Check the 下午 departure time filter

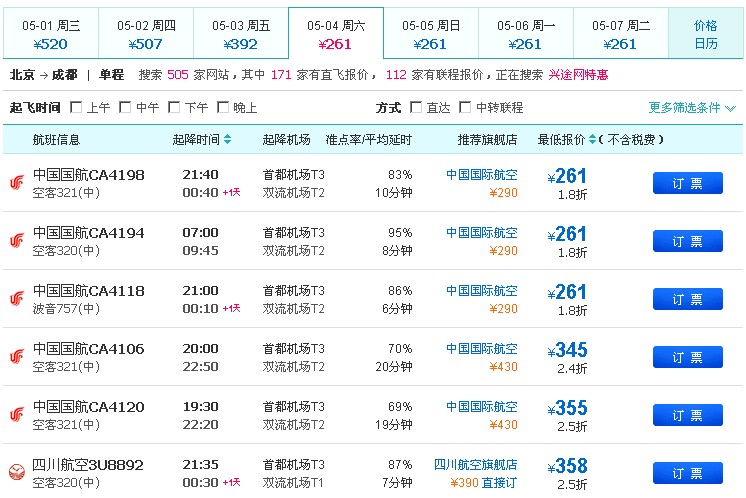[x=174, y=107]
